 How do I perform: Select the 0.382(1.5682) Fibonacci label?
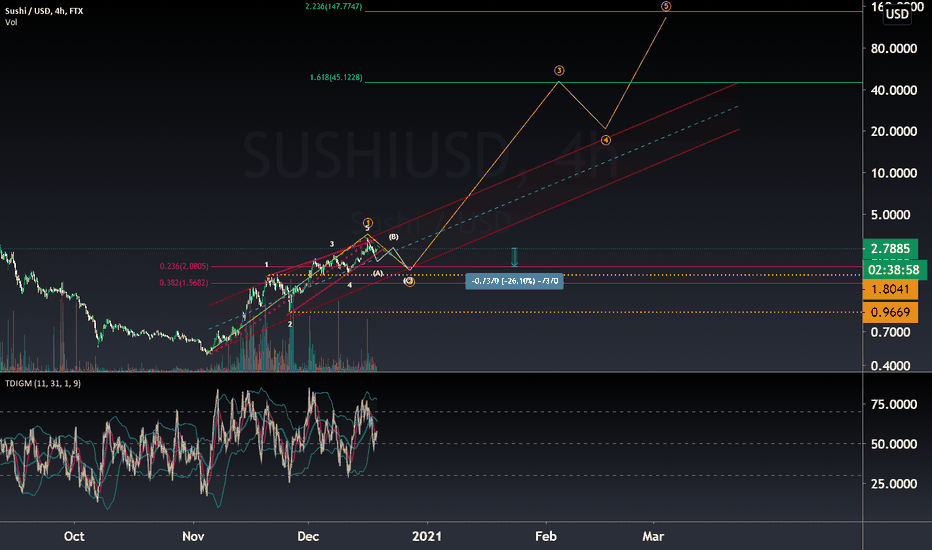pos(184,283)
